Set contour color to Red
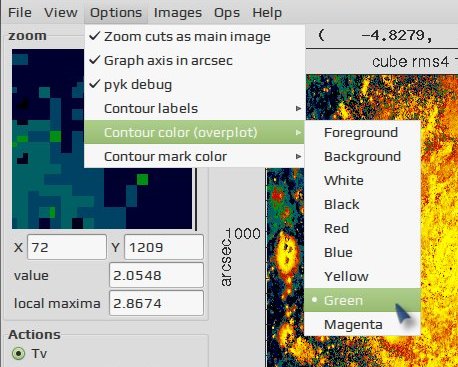Viewport: 458px width, 367px height. tap(362, 228)
